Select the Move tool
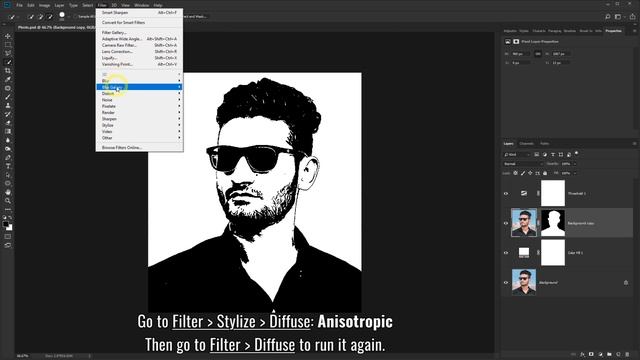640x360 pixels. point(8,36)
